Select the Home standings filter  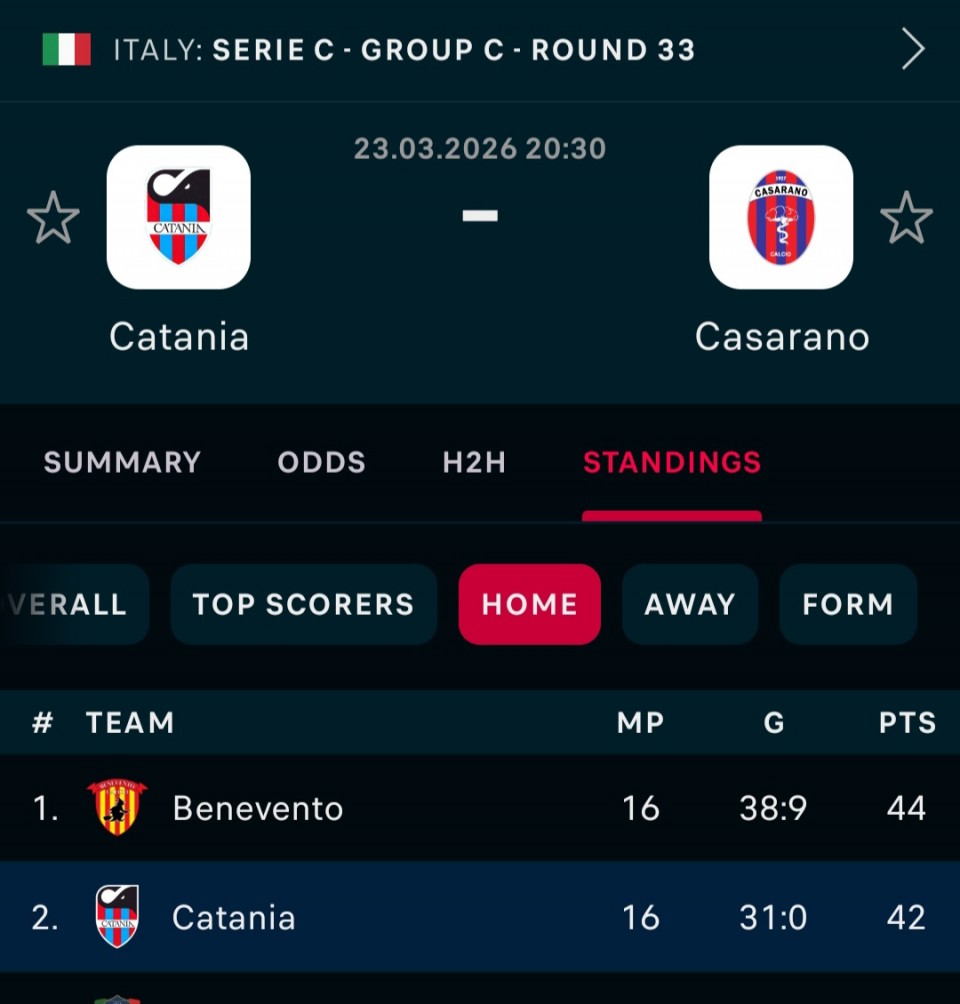click(x=529, y=604)
